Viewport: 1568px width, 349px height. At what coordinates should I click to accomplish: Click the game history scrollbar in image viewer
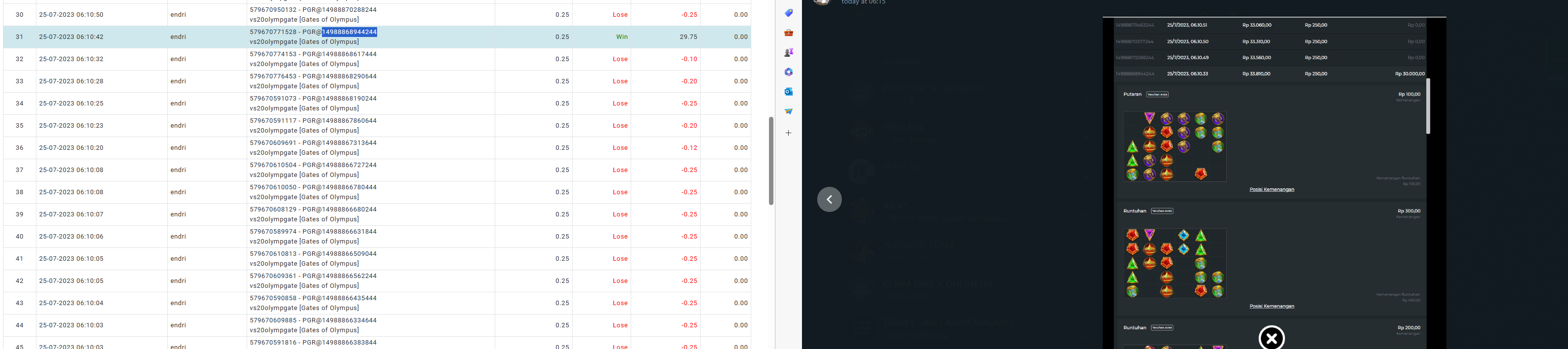1428,106
